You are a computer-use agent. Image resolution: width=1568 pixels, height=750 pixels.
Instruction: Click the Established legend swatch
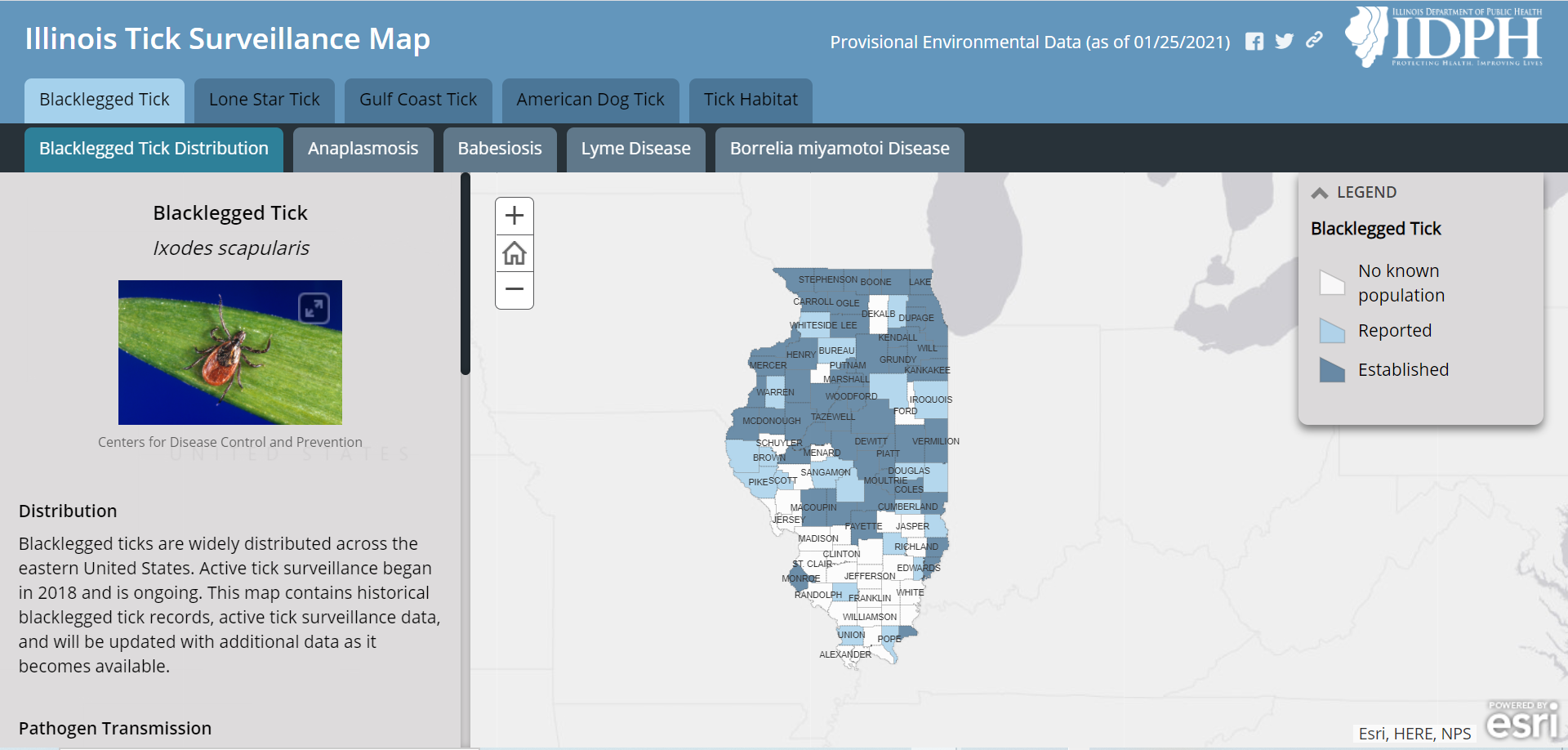coord(1332,369)
